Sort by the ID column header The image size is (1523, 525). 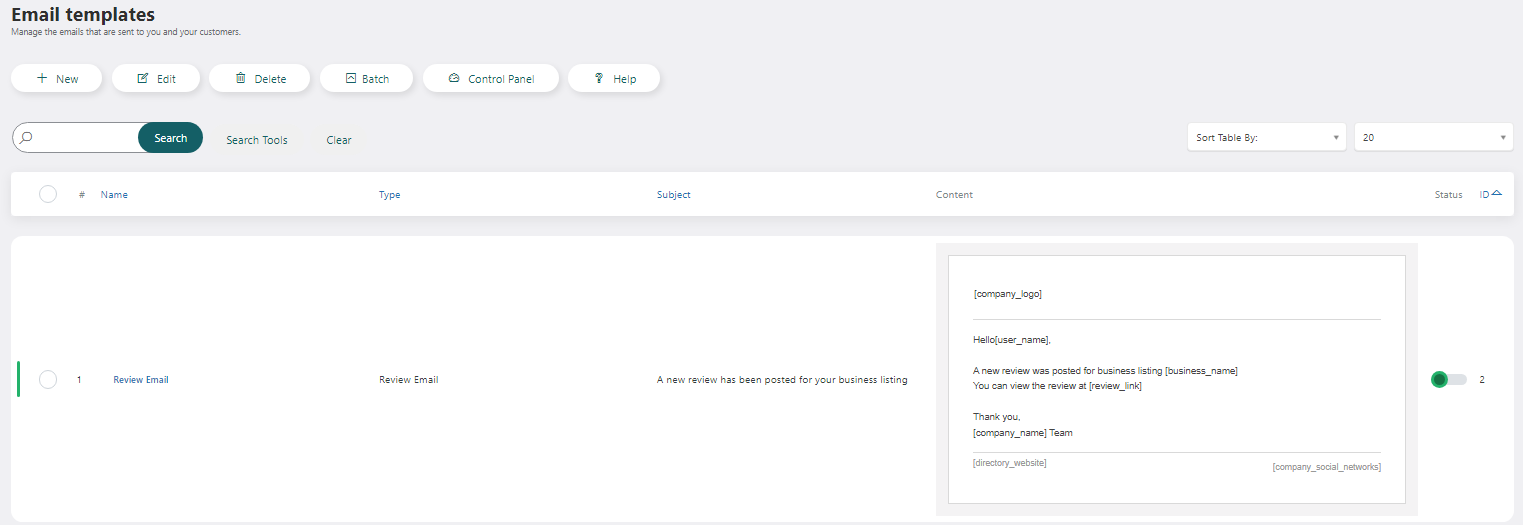(1485, 195)
